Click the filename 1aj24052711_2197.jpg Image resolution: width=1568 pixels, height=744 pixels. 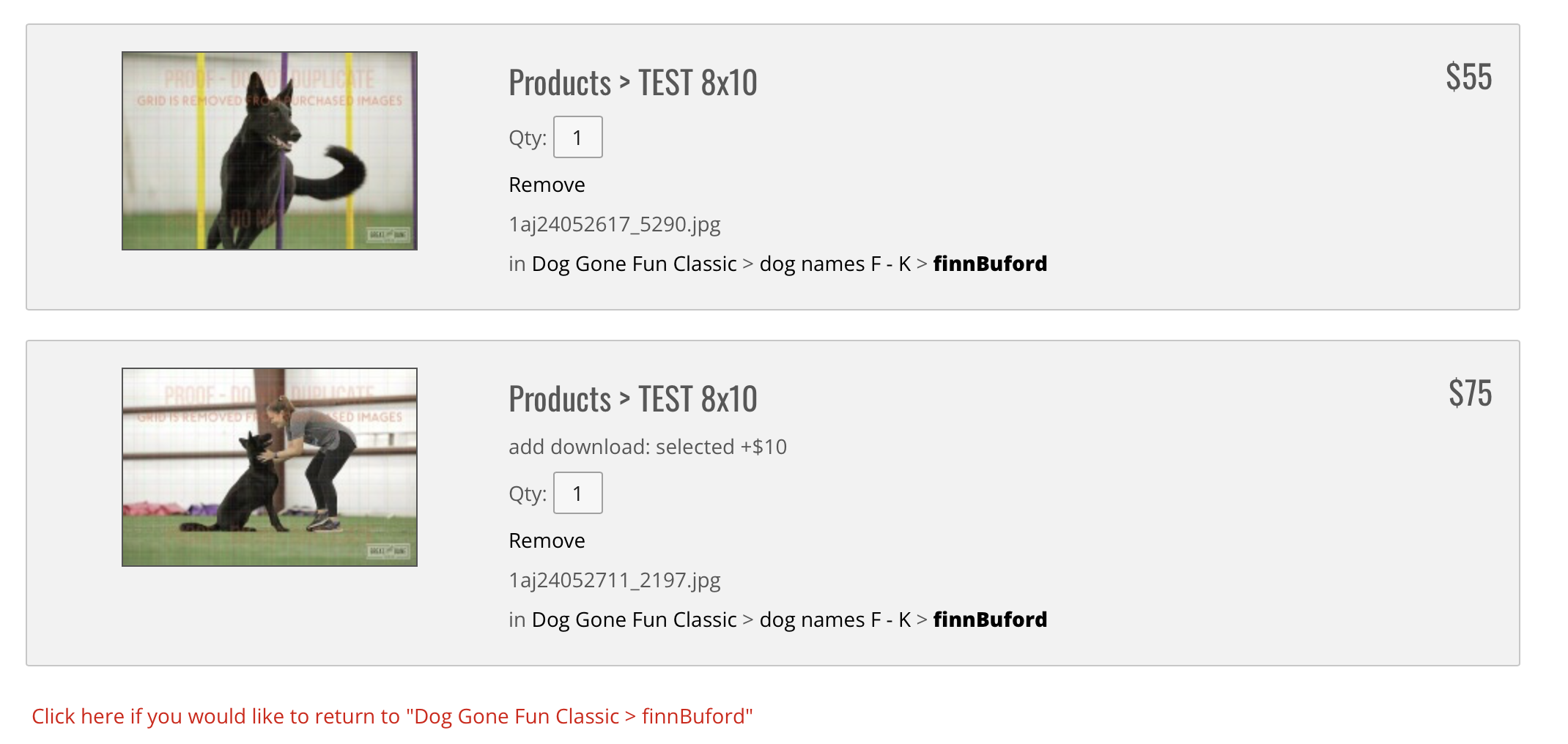(x=615, y=580)
